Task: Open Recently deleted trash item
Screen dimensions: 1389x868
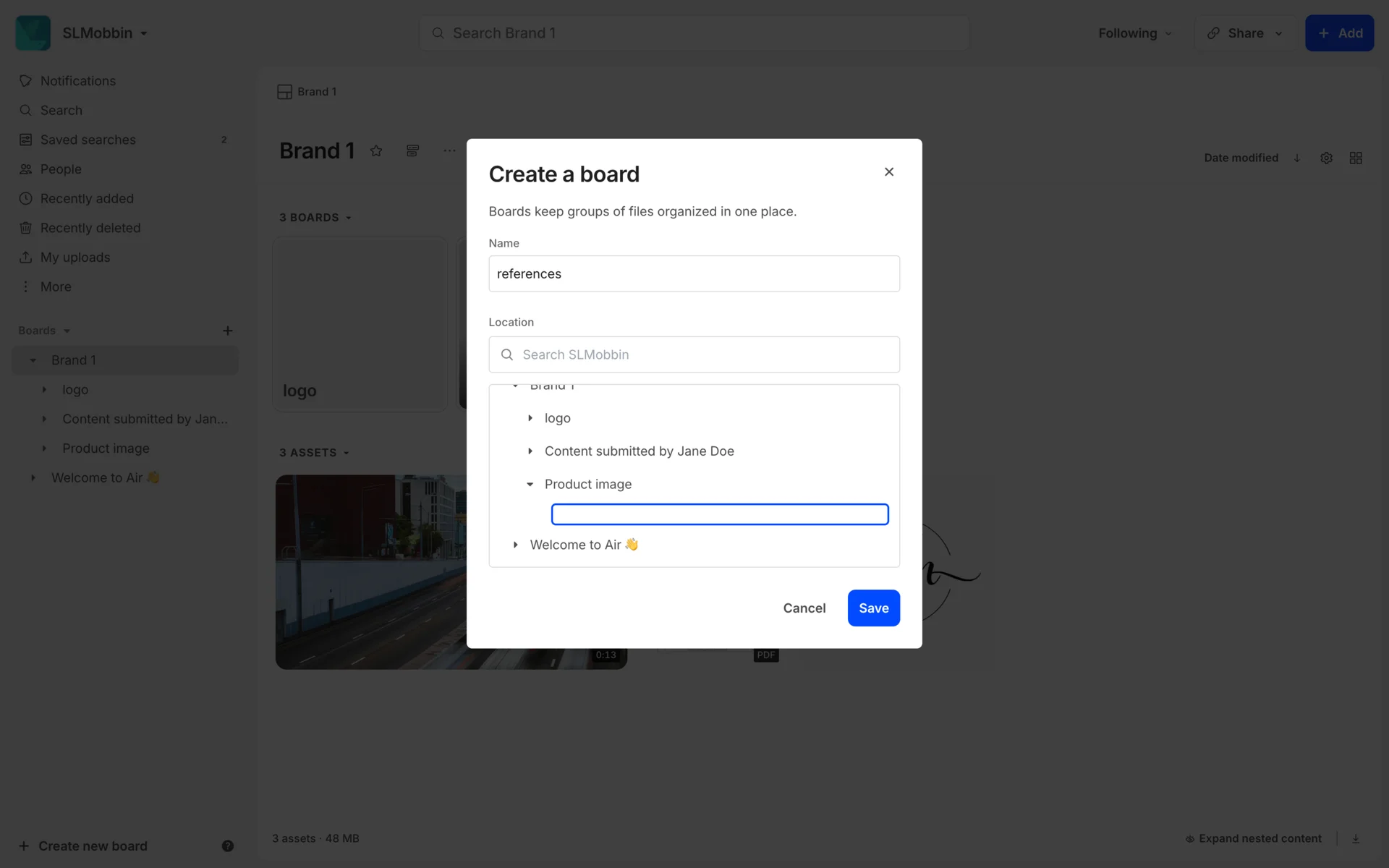Action: point(90,228)
